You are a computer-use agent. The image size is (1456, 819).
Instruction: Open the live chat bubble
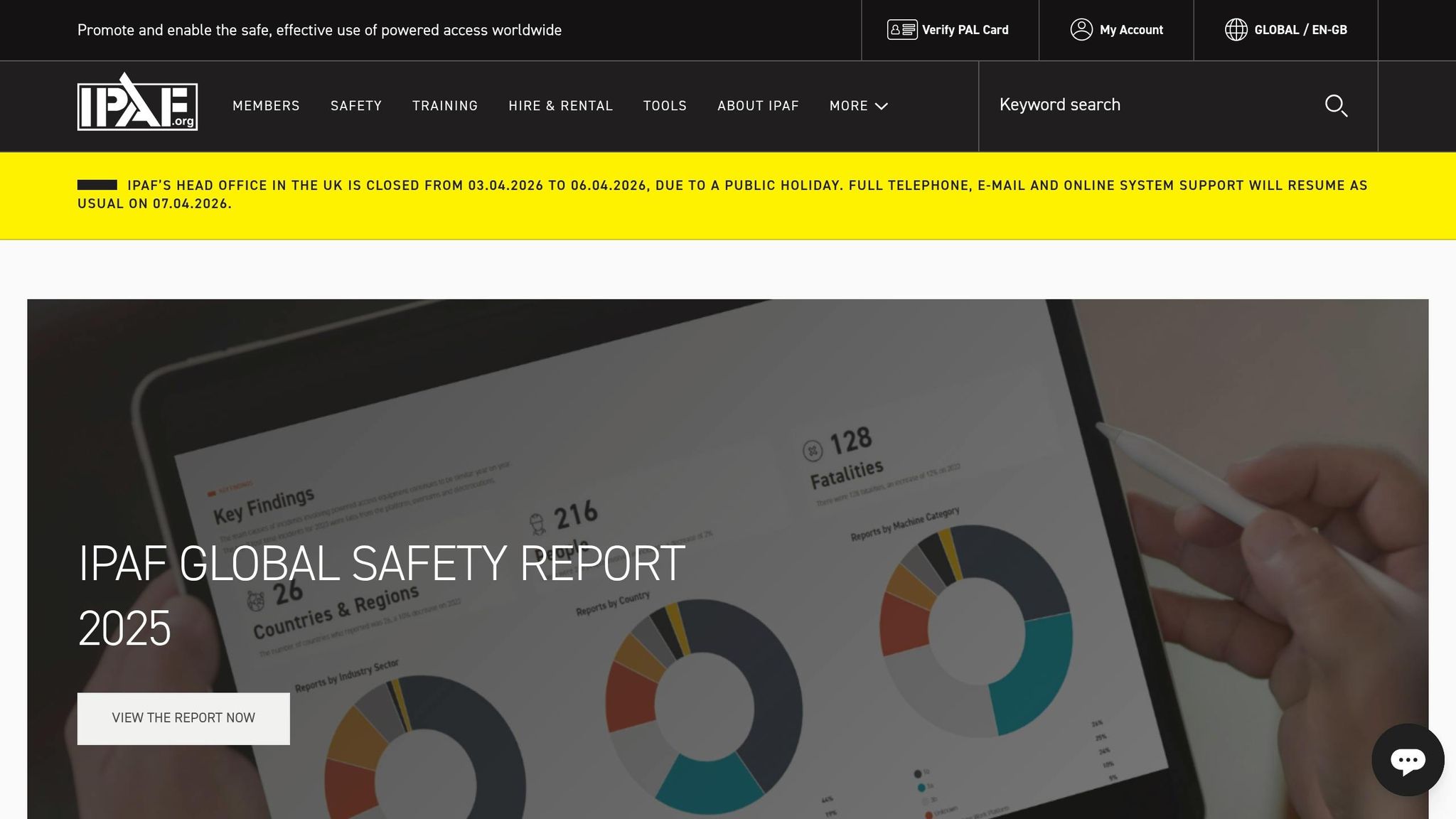1407,760
